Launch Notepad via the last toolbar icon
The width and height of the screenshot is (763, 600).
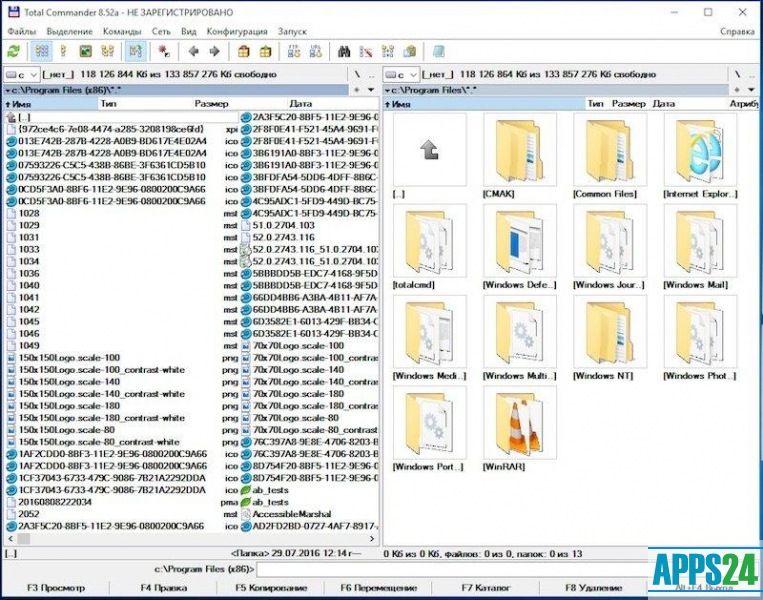click(x=438, y=52)
